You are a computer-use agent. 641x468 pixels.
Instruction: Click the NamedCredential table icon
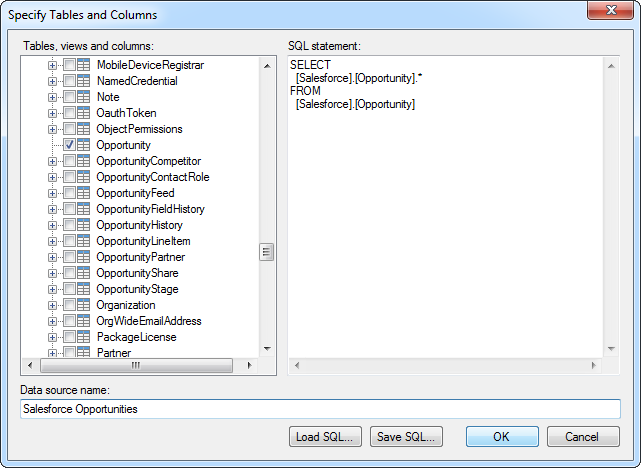tap(84, 81)
